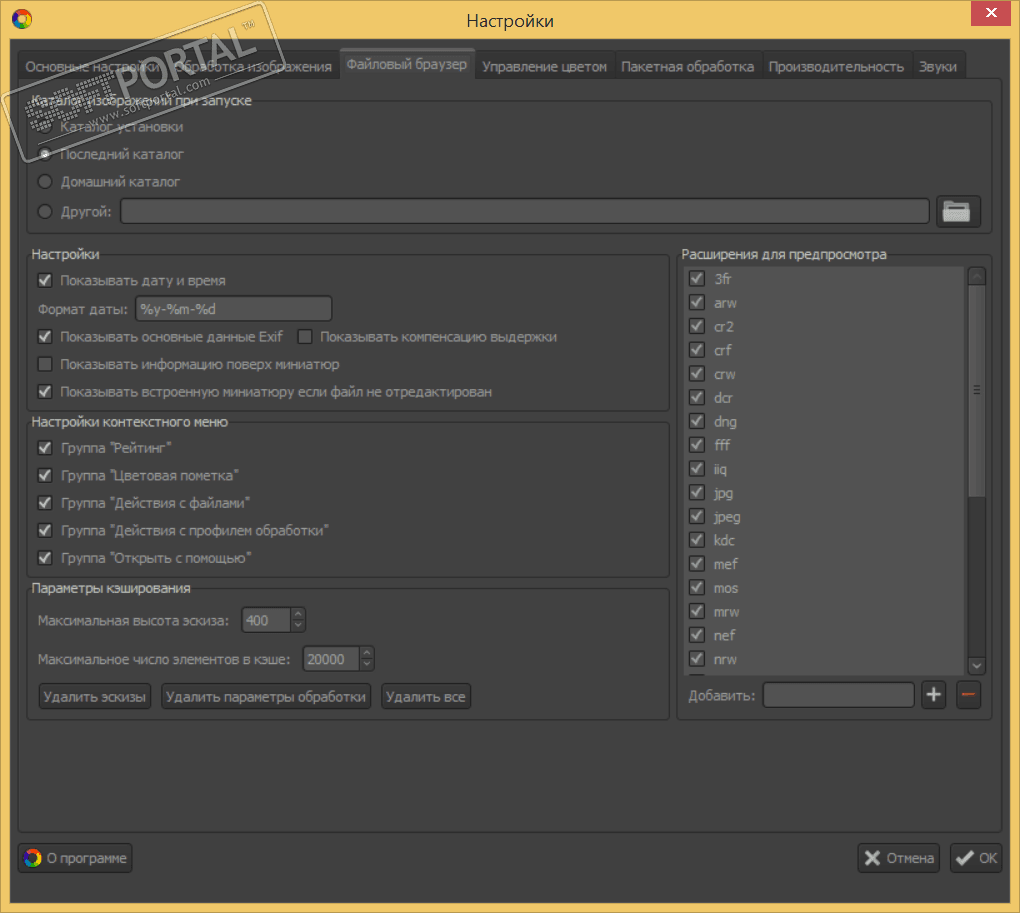Enable Показывать информацию поверх миниатюр

pyautogui.click(x=45, y=364)
